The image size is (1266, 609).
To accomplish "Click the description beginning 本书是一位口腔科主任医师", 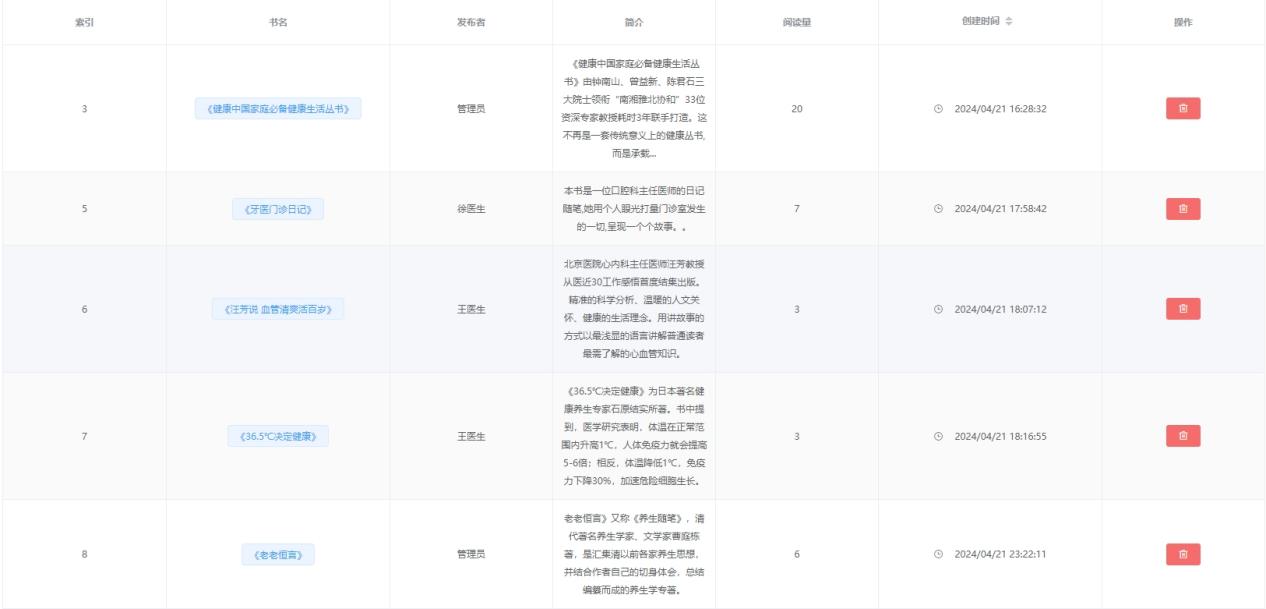I will click(x=633, y=209).
